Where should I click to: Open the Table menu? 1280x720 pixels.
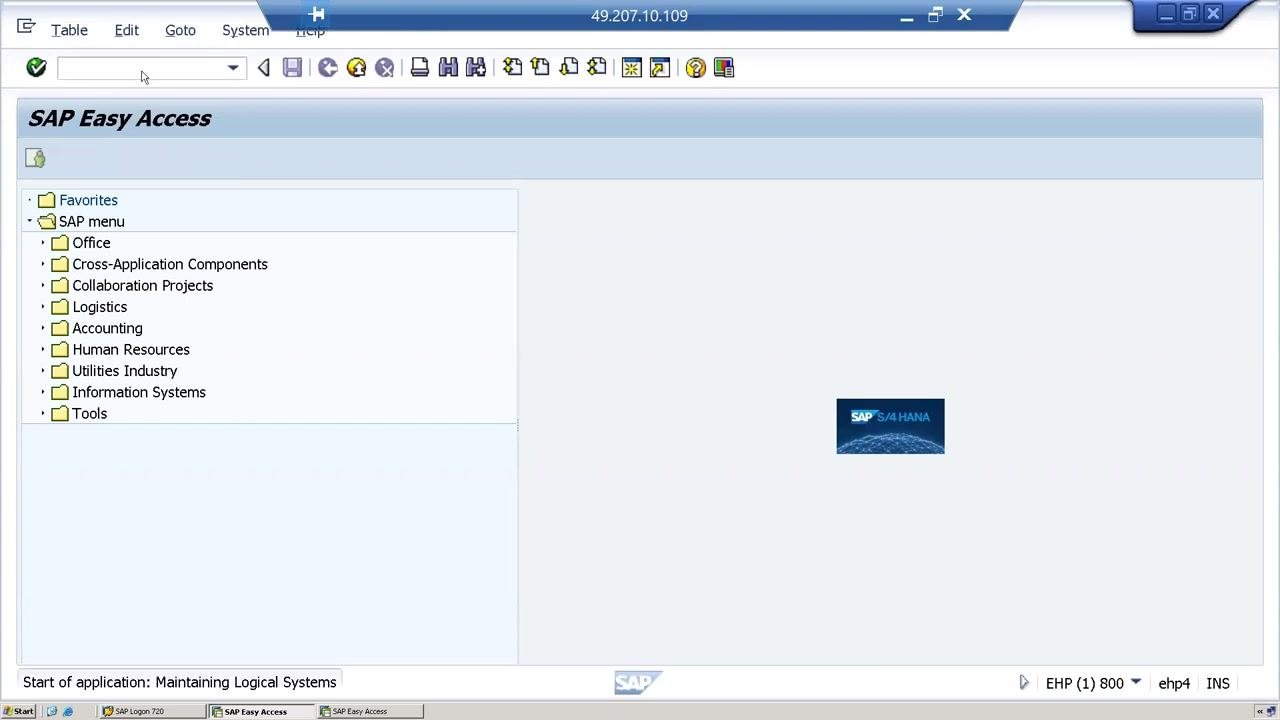click(69, 30)
